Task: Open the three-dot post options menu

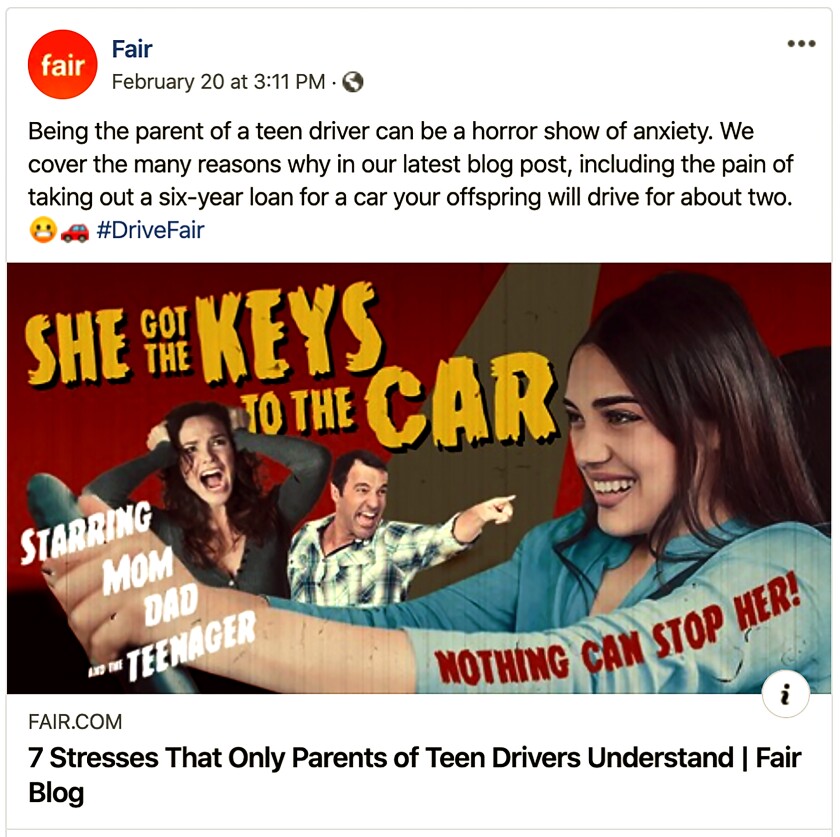Action: [x=801, y=43]
